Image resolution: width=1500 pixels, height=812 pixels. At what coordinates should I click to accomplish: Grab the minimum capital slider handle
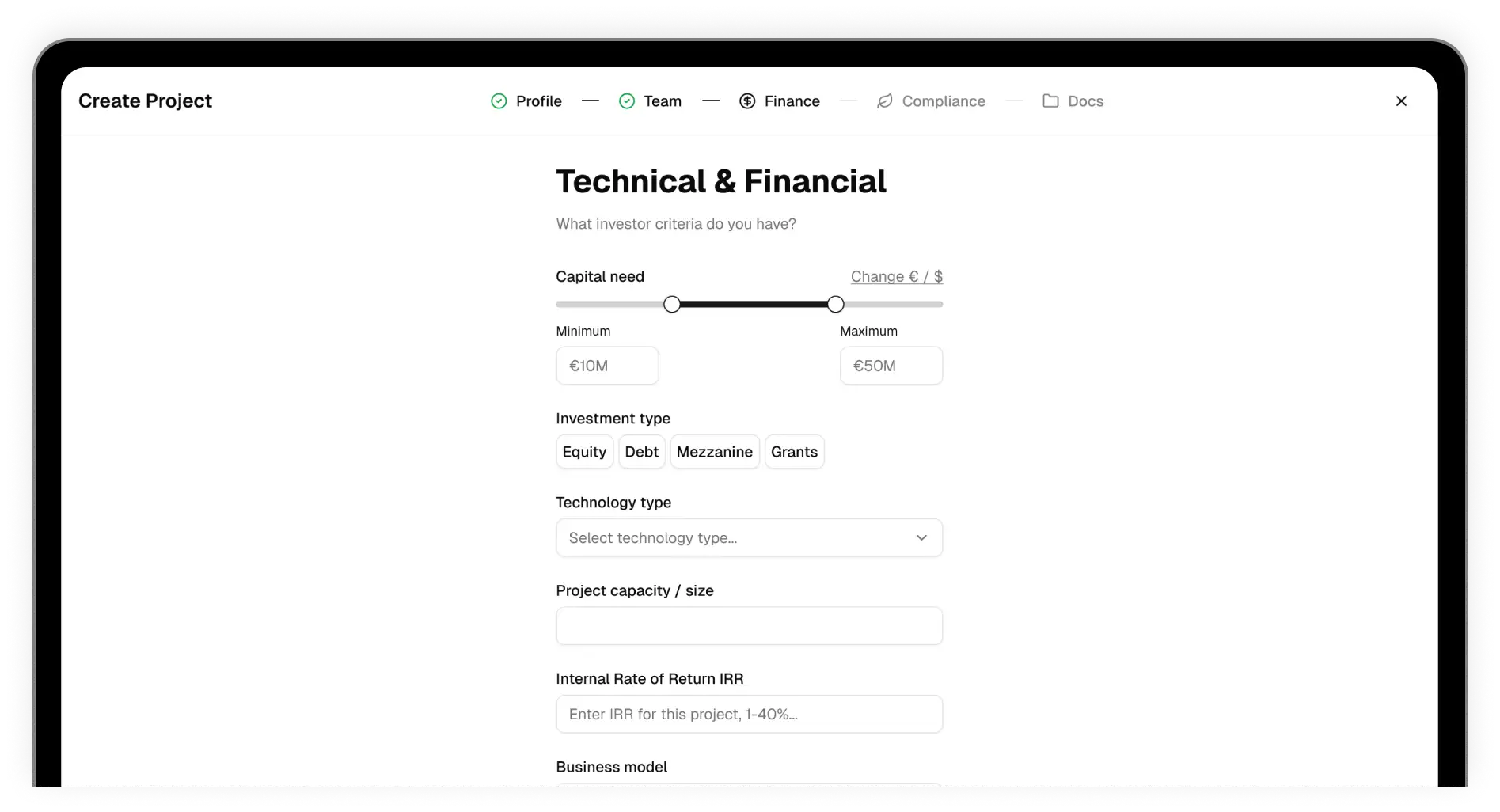click(x=672, y=304)
